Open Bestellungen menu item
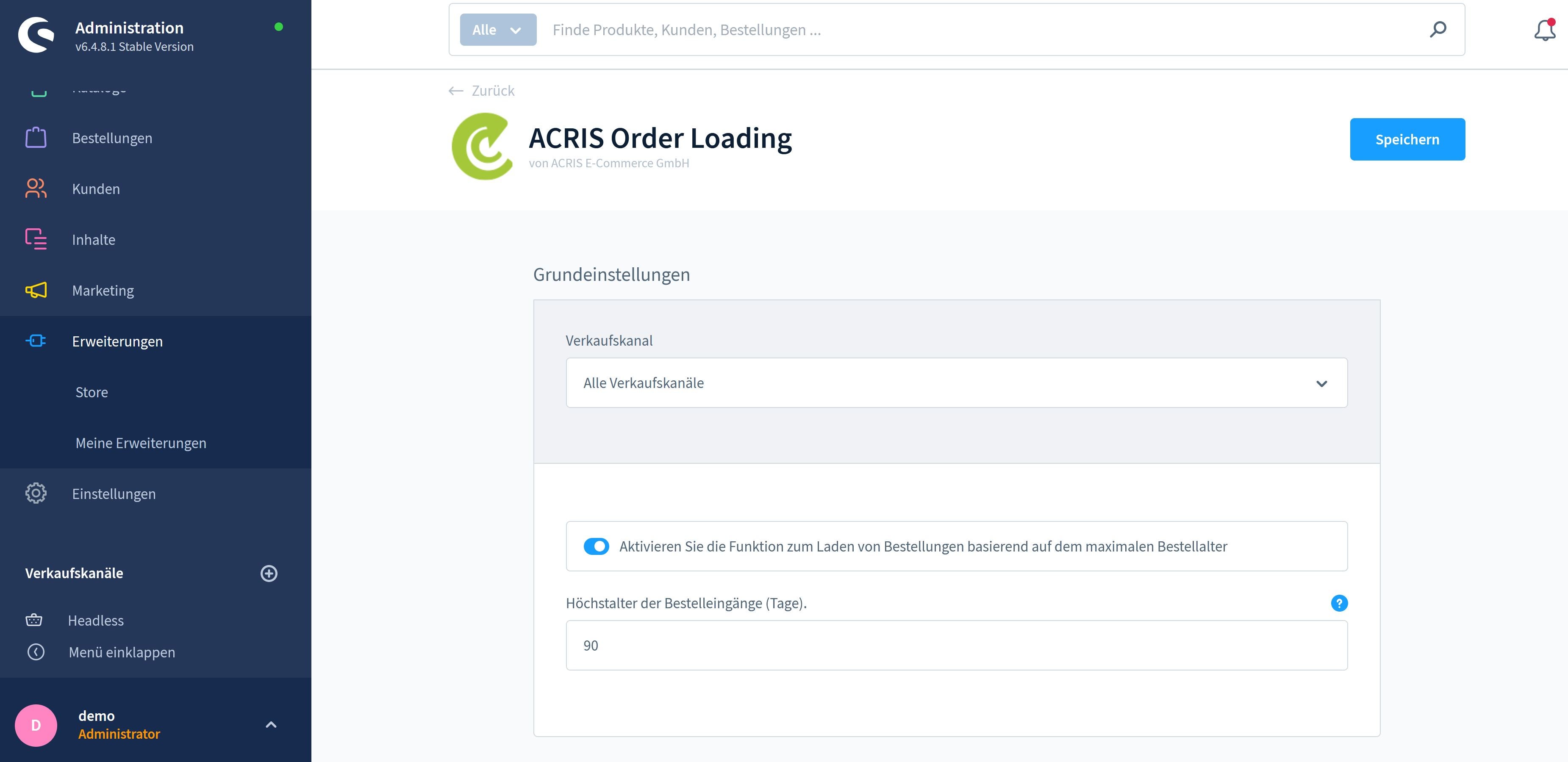This screenshot has width=1568, height=762. tap(112, 138)
